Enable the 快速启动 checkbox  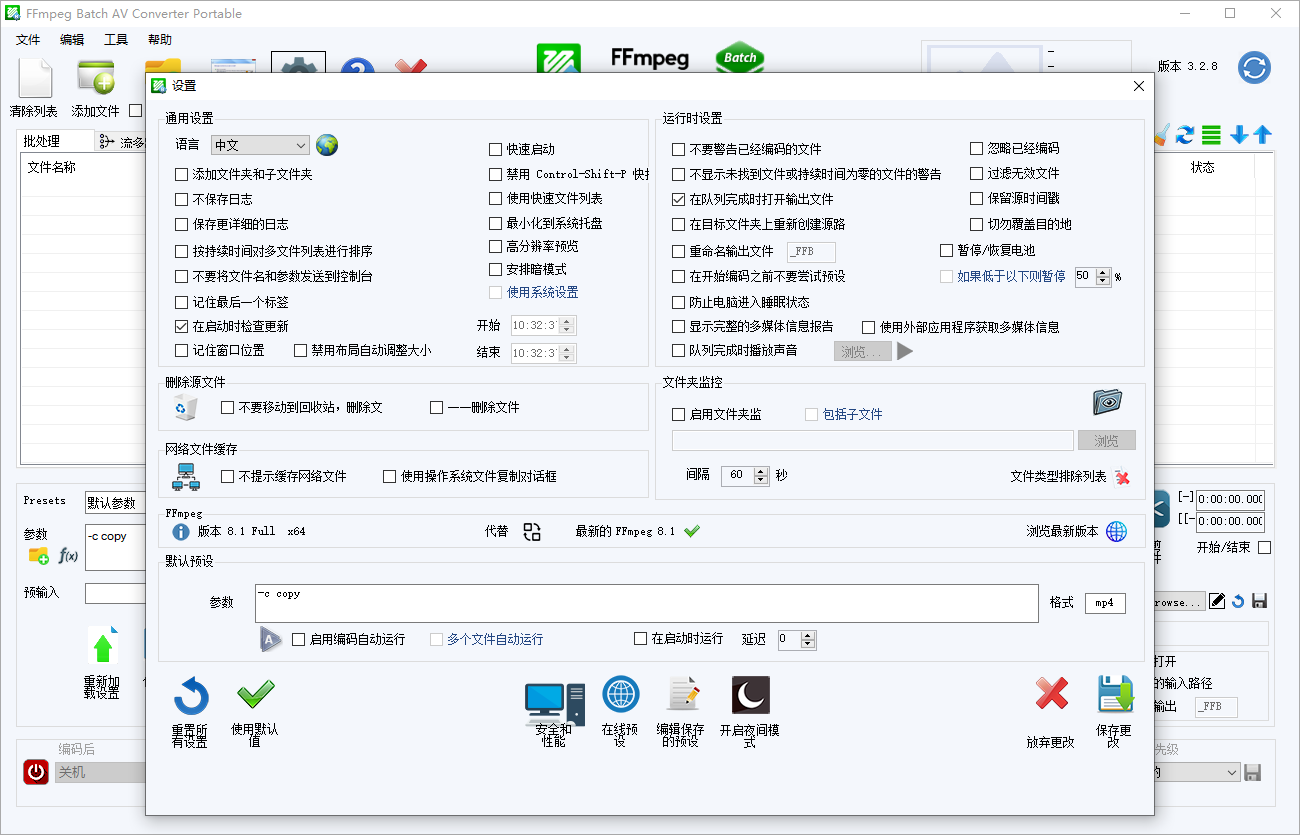pyautogui.click(x=495, y=148)
